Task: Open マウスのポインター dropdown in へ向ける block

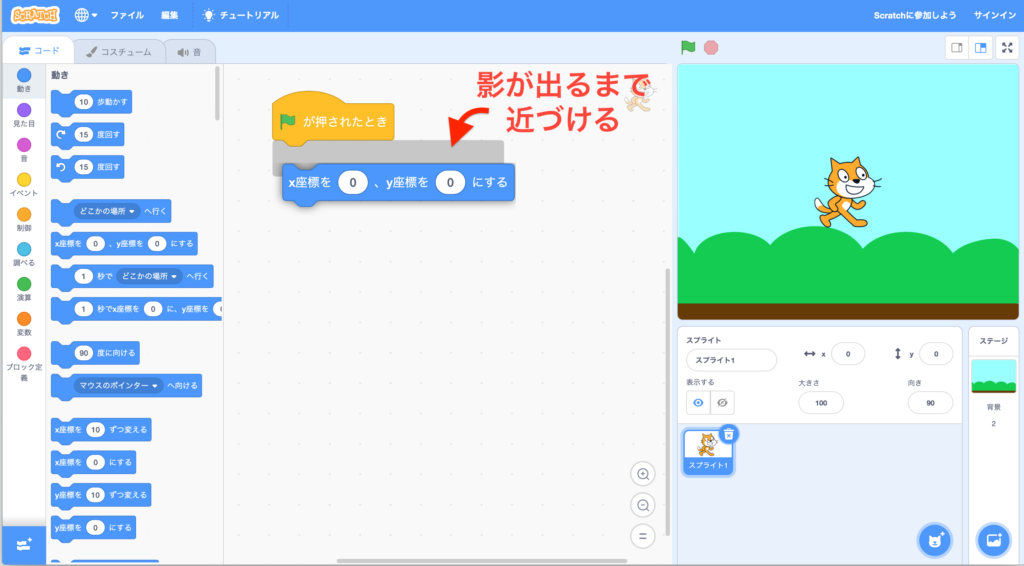Action: pos(118,385)
